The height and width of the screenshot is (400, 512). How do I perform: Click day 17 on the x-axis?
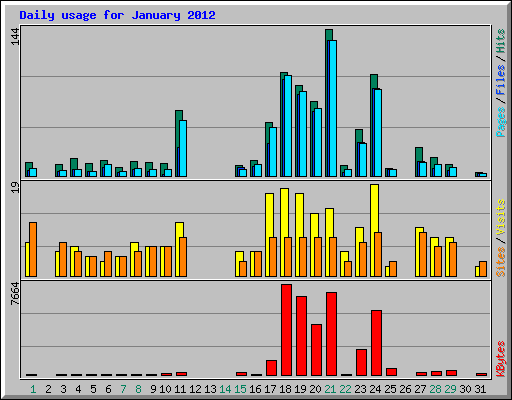tap(270, 389)
